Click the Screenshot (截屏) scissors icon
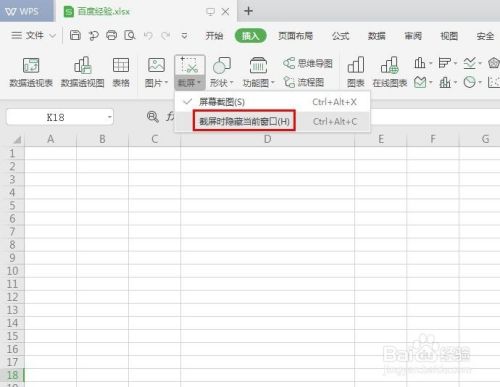Screen dimensions: 500x387 click(x=189, y=65)
